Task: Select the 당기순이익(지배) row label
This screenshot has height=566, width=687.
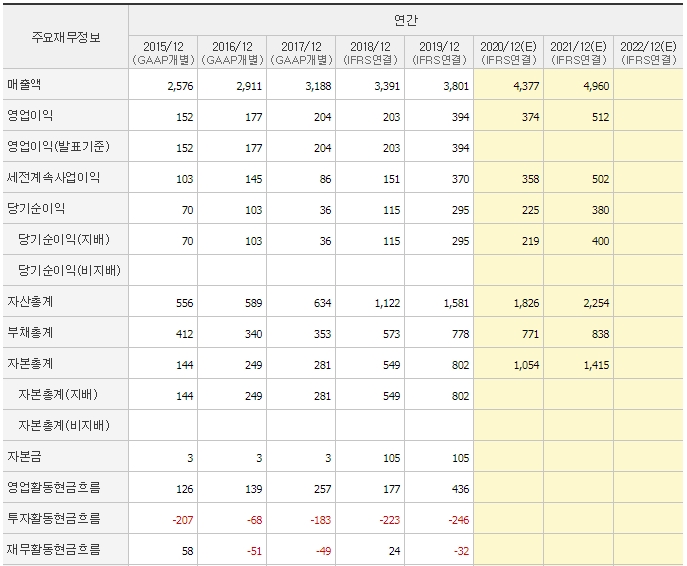Action: [x=64, y=240]
